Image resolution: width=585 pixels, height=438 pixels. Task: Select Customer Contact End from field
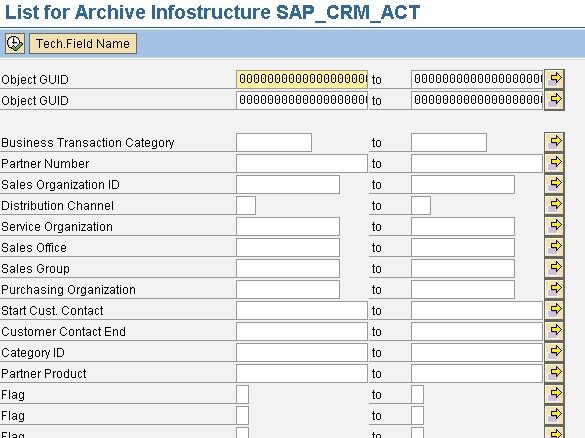tap(302, 331)
